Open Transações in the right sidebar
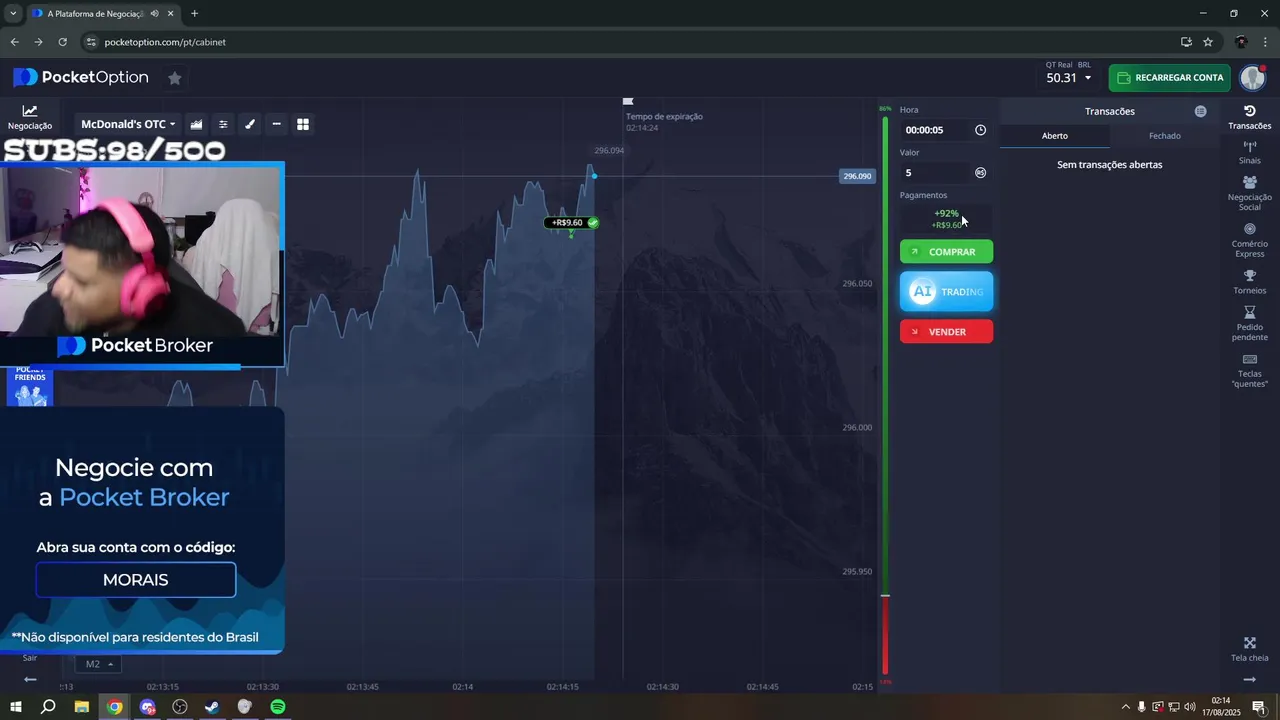1280x720 pixels. [x=1249, y=117]
